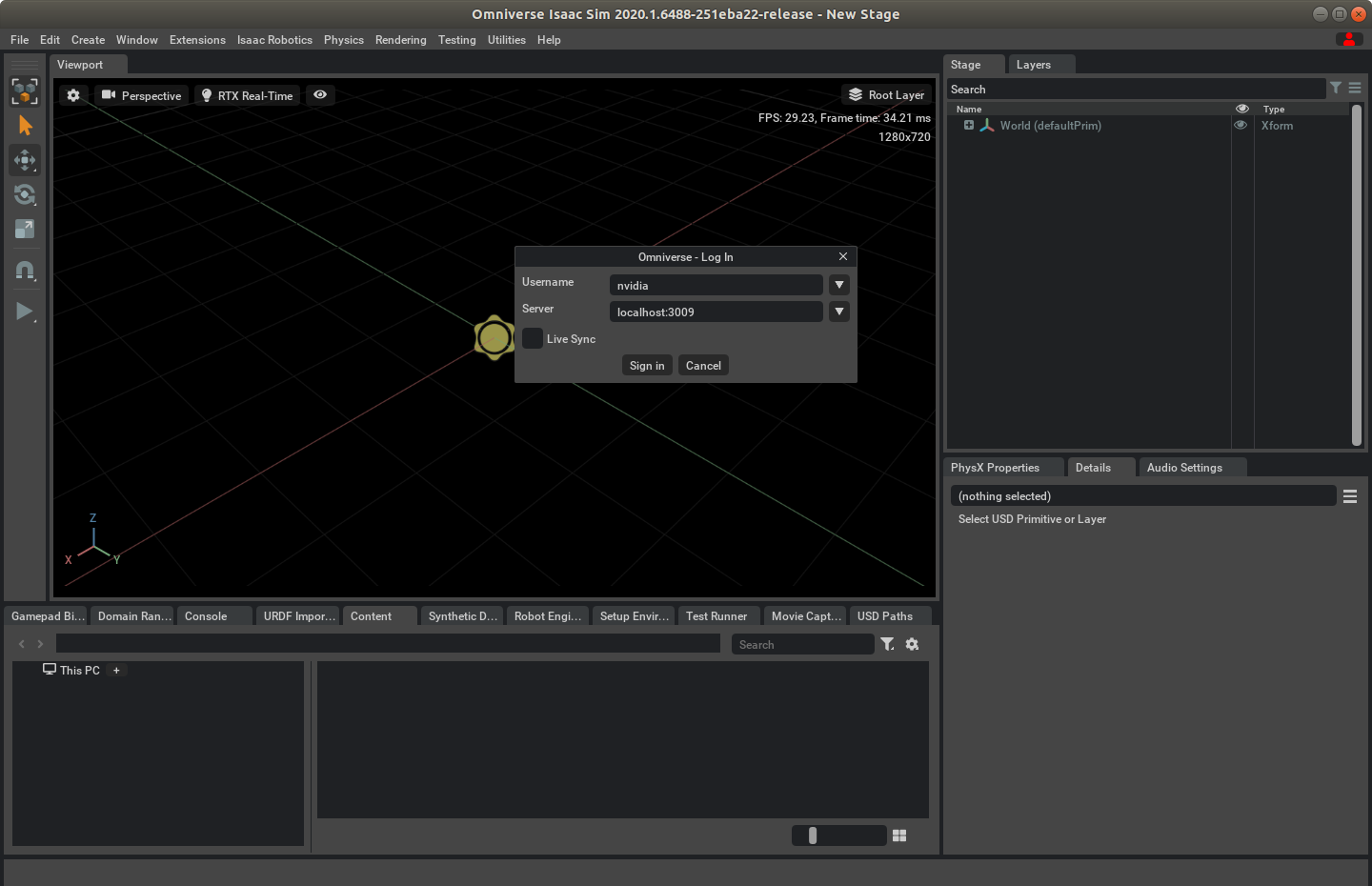This screenshot has height=886, width=1372.
Task: Open the Server dropdown arrow
Action: [838, 312]
